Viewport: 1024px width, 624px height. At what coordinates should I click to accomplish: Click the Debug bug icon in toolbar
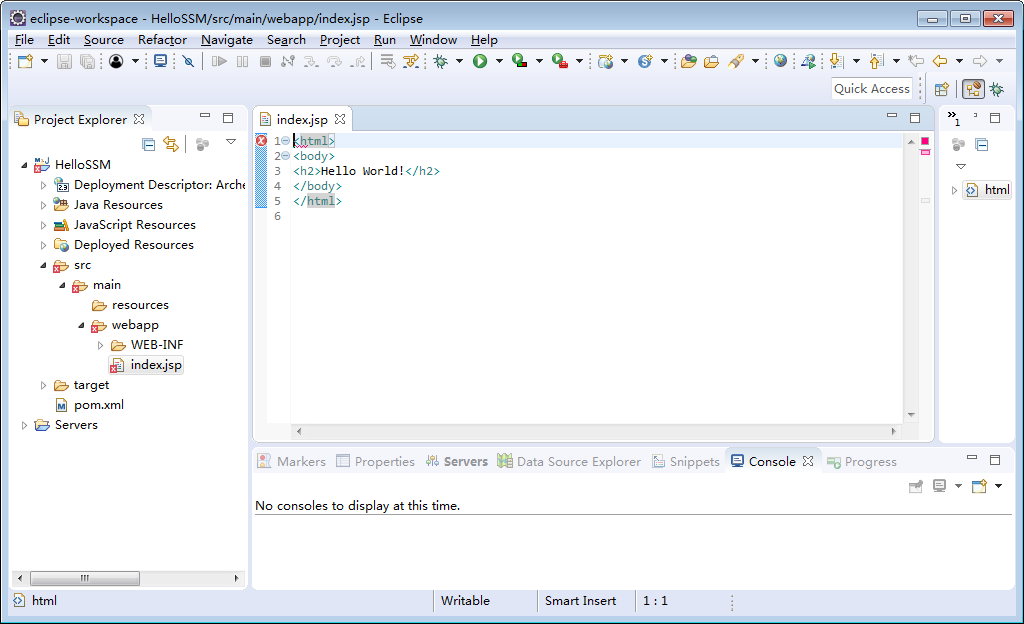(441, 61)
